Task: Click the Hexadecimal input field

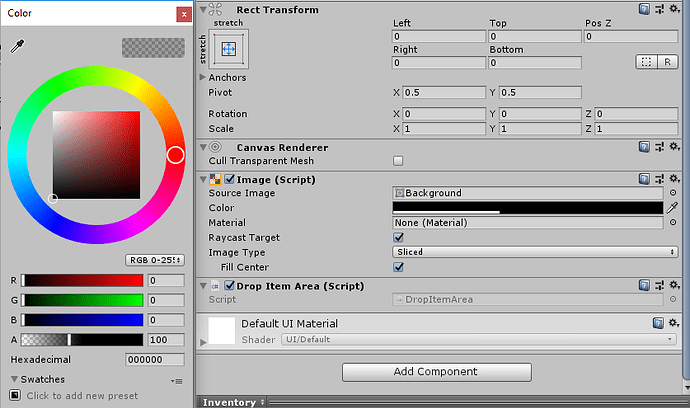Action: click(x=155, y=360)
